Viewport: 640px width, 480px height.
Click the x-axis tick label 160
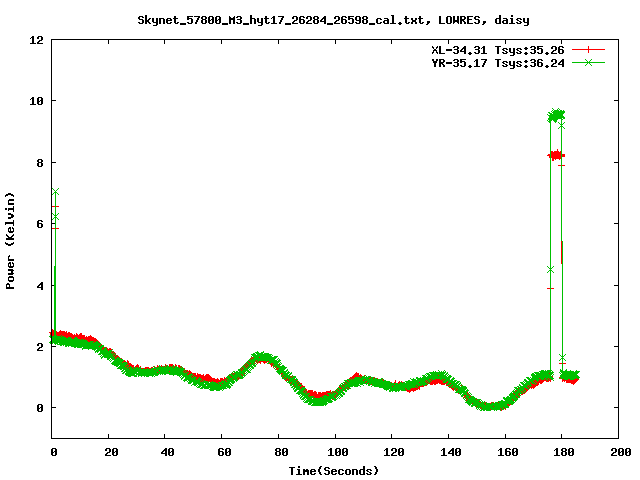point(508,452)
